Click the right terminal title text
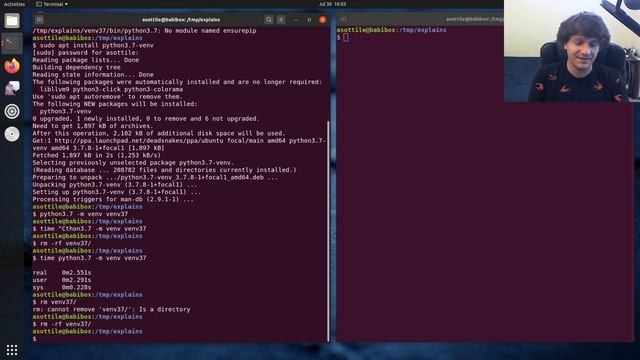 pos(475,19)
